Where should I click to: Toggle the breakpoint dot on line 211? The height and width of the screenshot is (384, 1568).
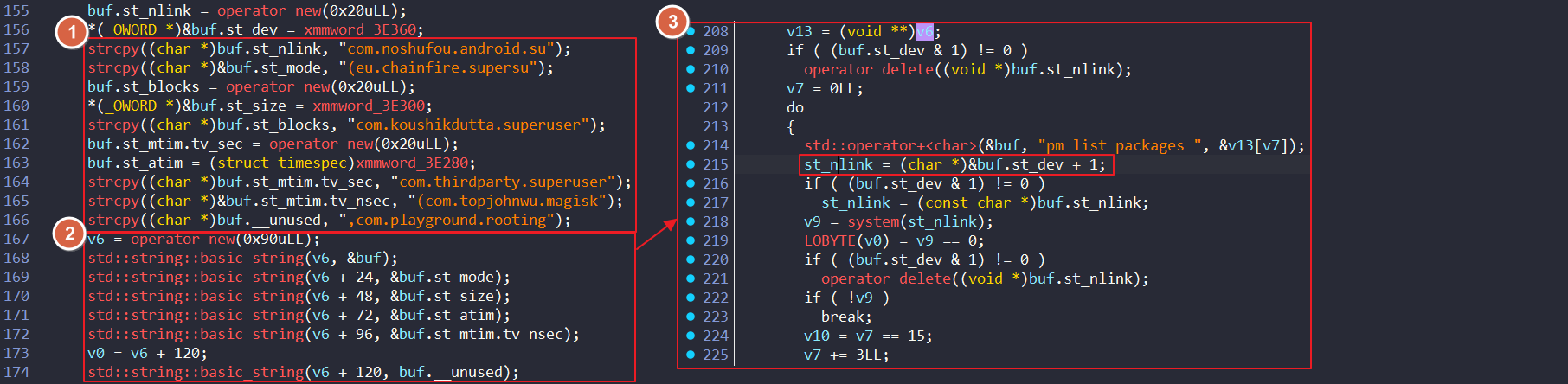tap(691, 88)
